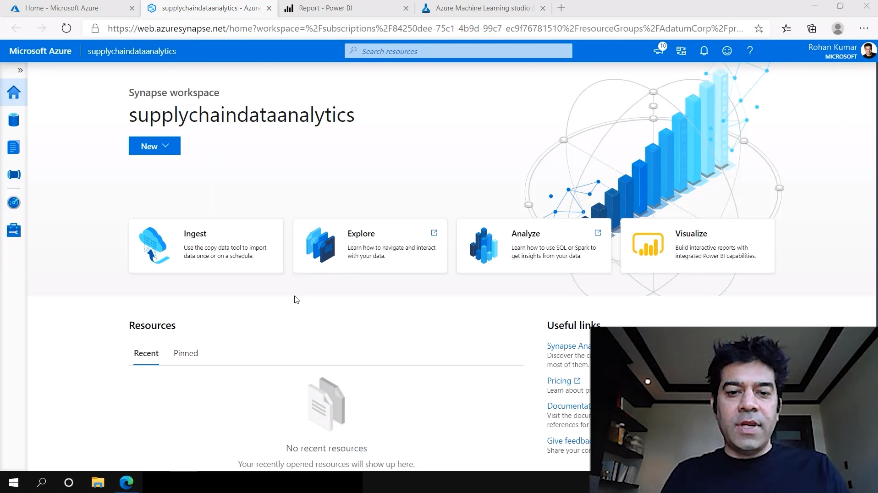The height and width of the screenshot is (493, 878).
Task: Open release updates icon in header
Action: 659,50
